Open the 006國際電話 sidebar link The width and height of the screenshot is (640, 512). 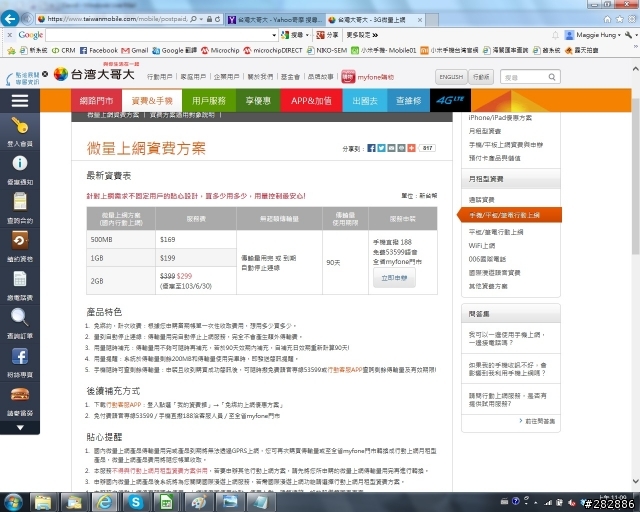pyautogui.click(x=487, y=259)
